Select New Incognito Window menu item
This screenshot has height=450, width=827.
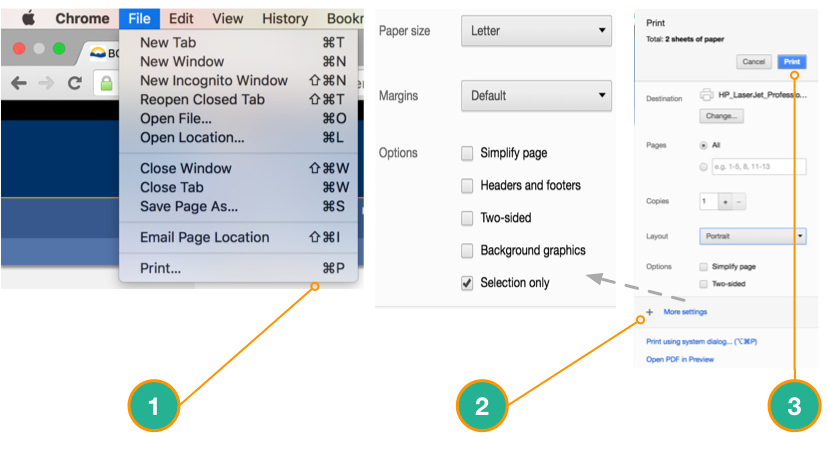pos(213,80)
